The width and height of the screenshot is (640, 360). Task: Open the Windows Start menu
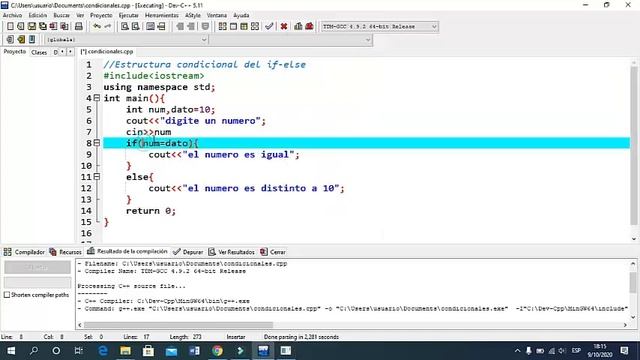11,351
